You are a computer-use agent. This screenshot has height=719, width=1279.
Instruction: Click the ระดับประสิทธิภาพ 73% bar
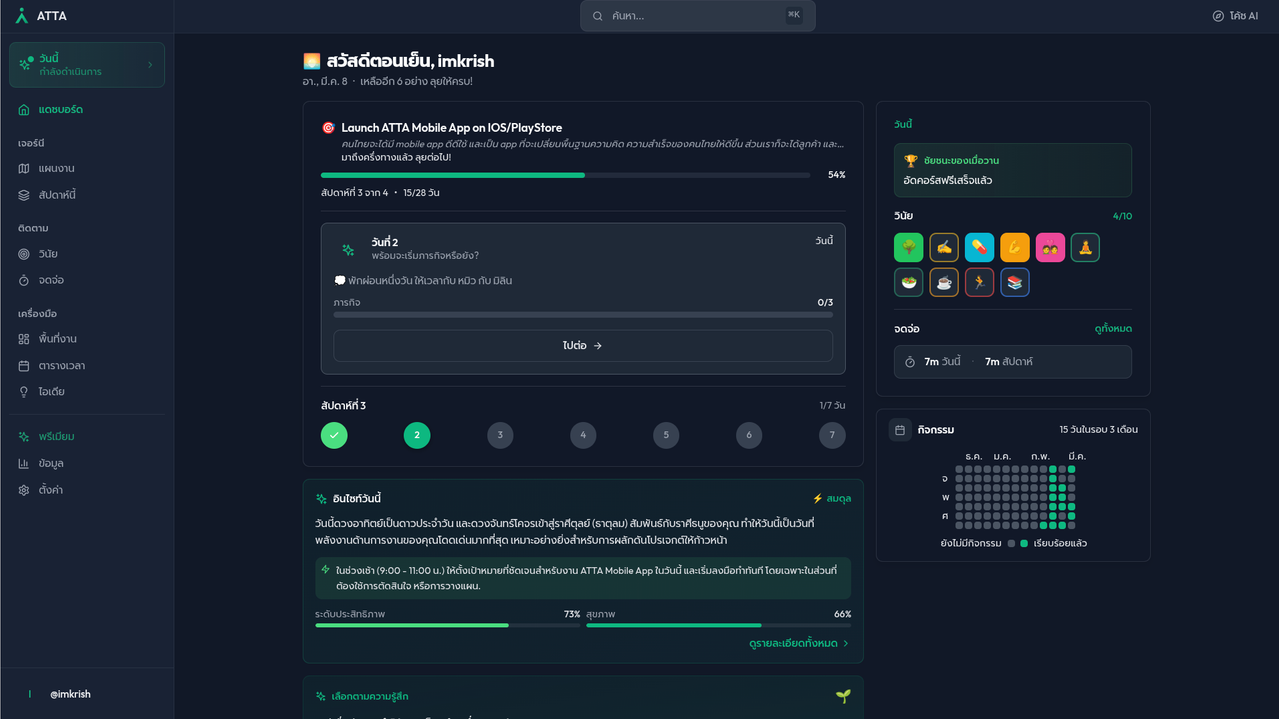pos(448,625)
